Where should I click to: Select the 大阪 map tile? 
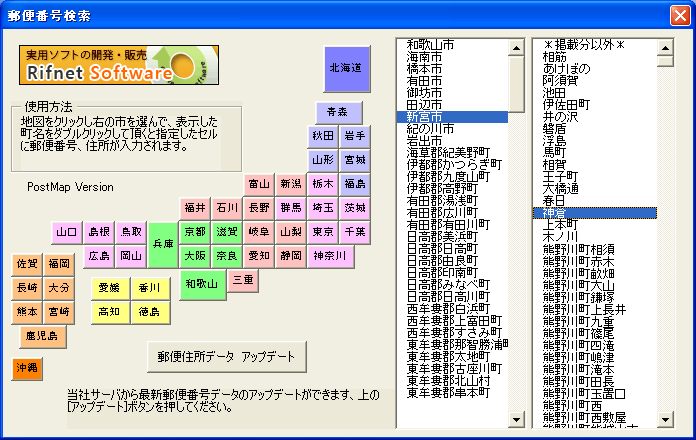click(x=195, y=256)
